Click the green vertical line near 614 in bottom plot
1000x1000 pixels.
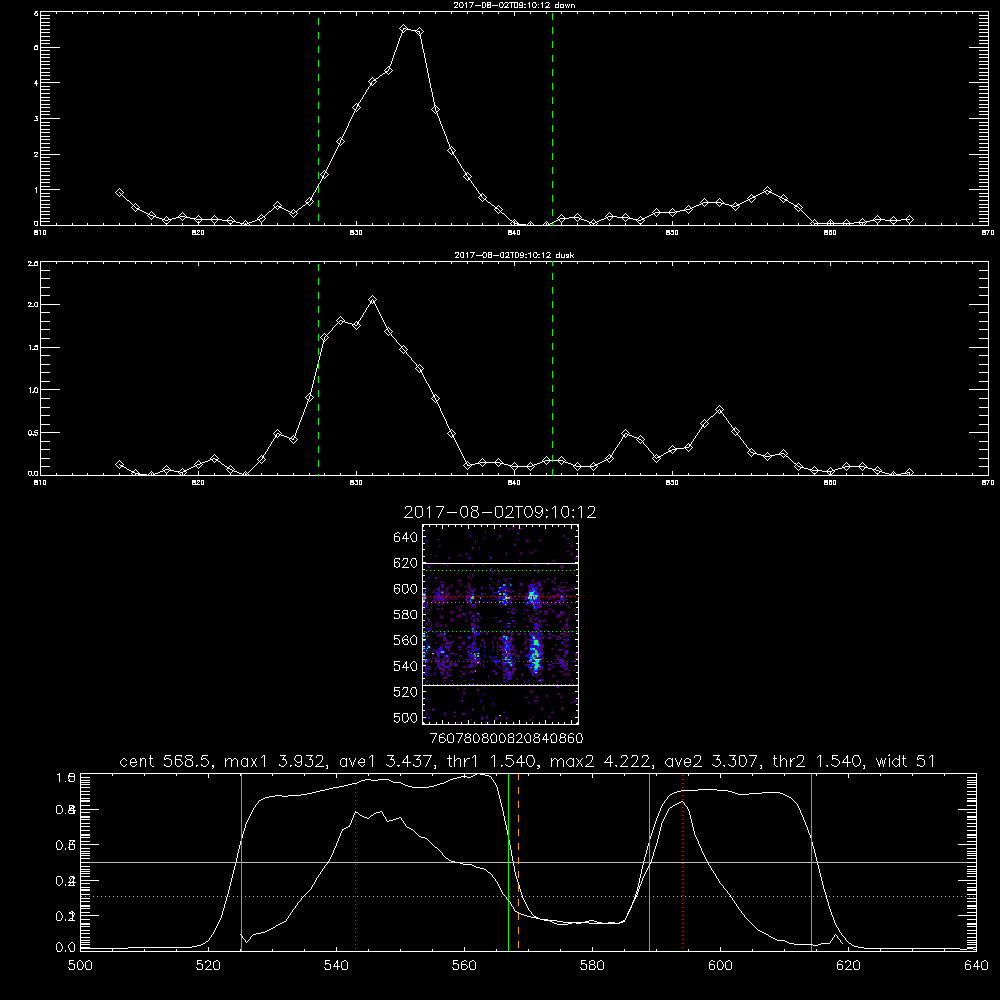click(812, 861)
